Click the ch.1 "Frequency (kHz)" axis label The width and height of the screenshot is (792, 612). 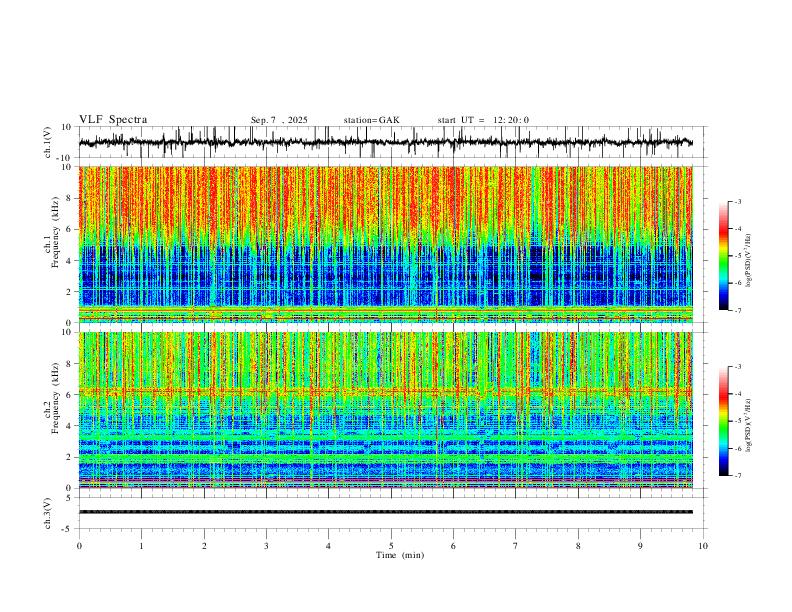[x=55, y=232]
